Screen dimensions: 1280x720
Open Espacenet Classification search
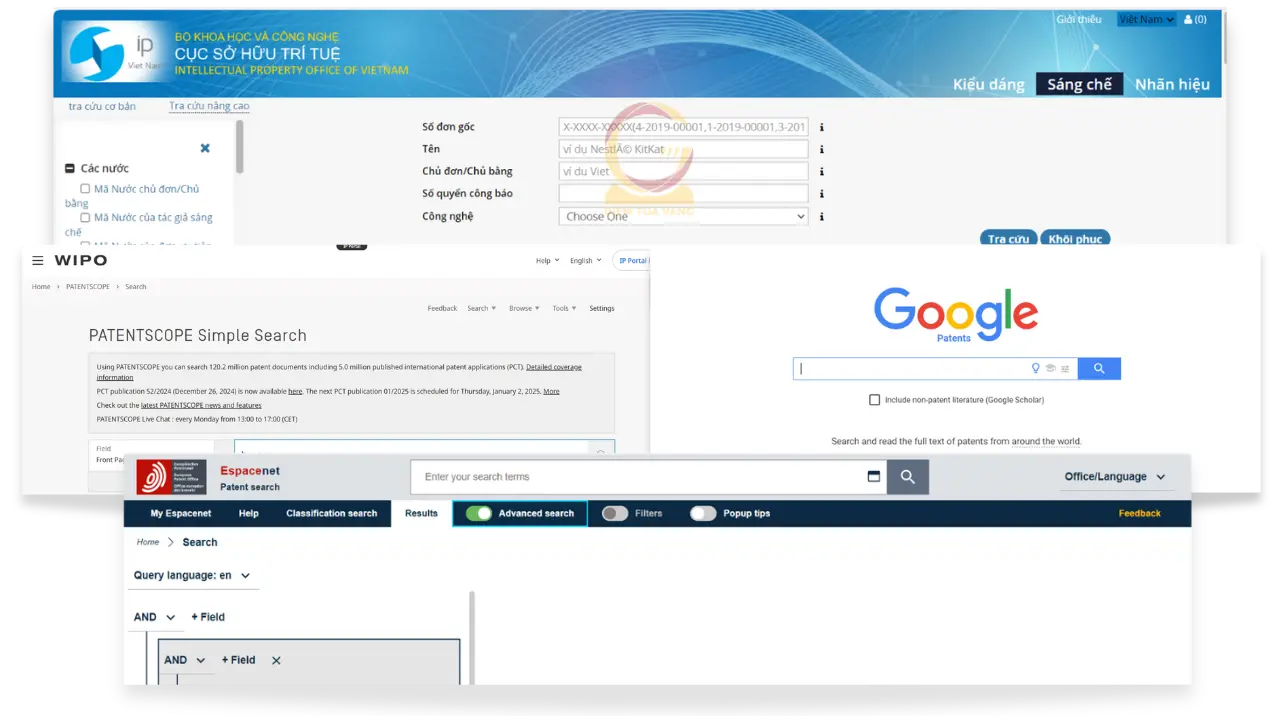332,513
